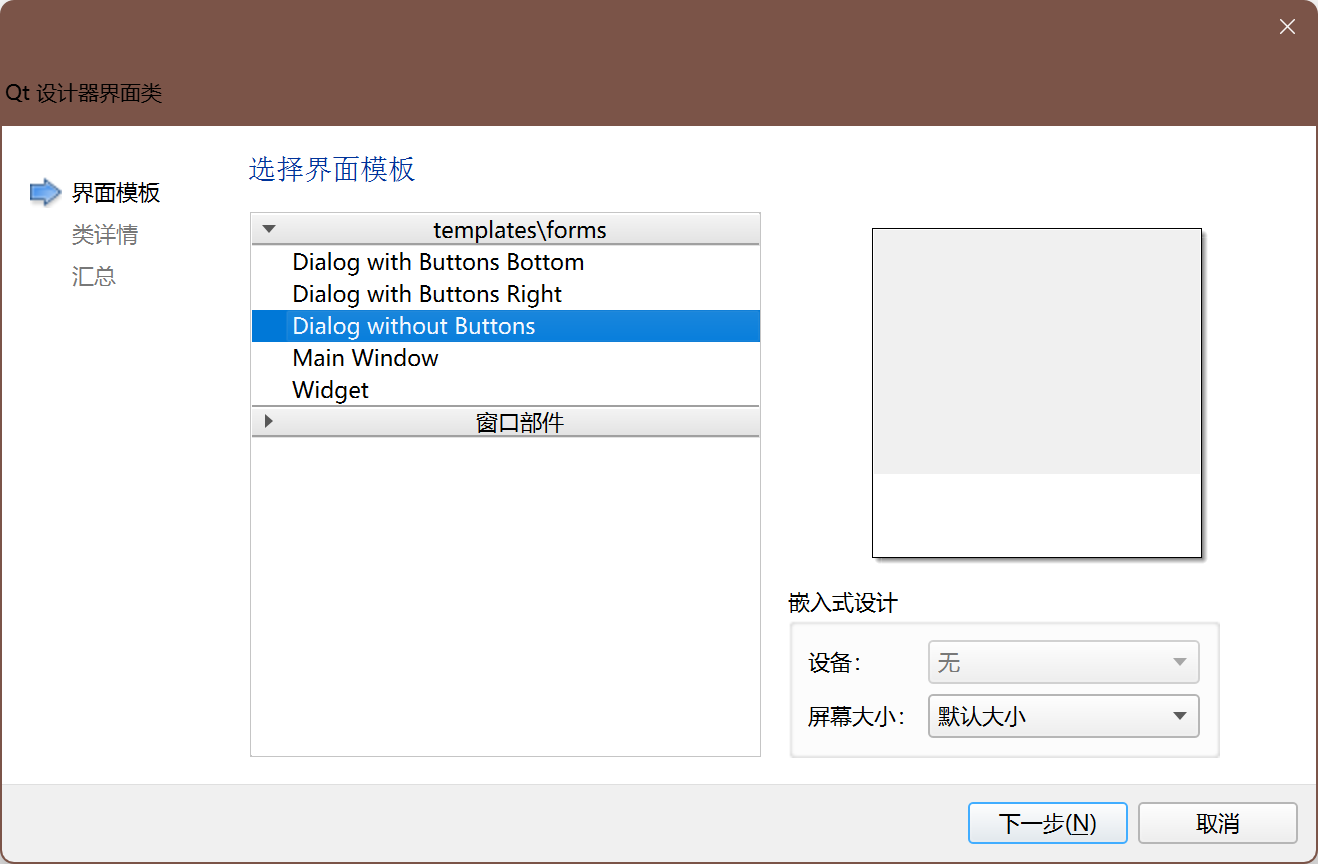Select the Dialog with Buttons Bottom template
The image size is (1318, 864).
coord(505,262)
